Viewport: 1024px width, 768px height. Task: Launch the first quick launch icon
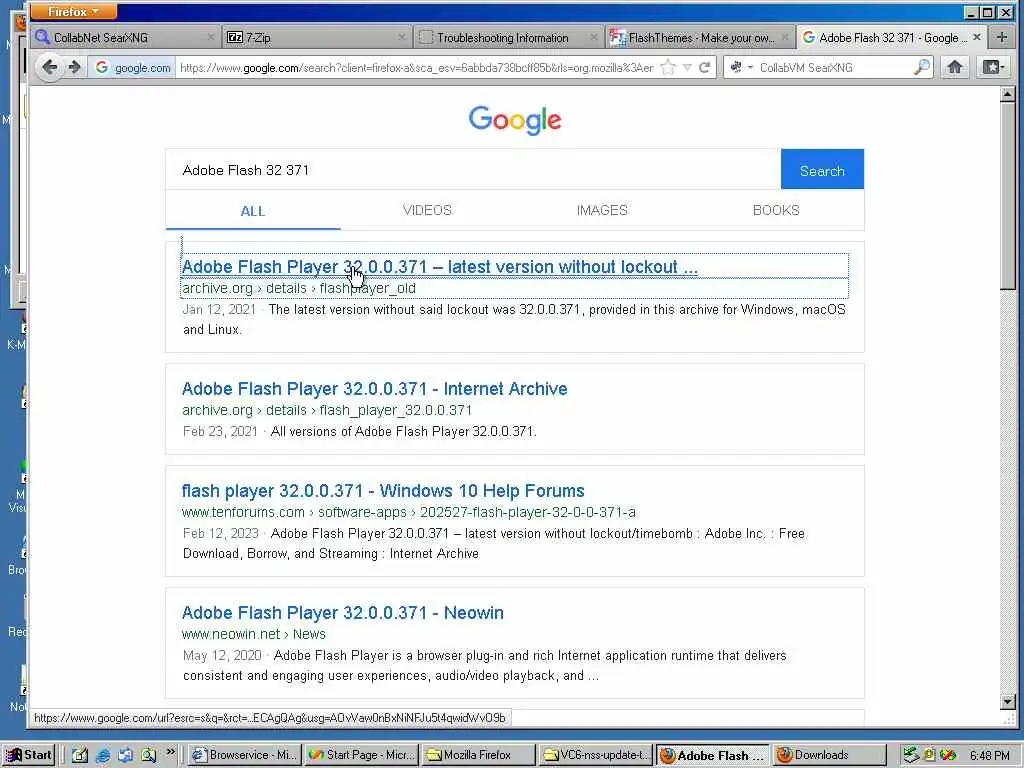(x=80, y=755)
